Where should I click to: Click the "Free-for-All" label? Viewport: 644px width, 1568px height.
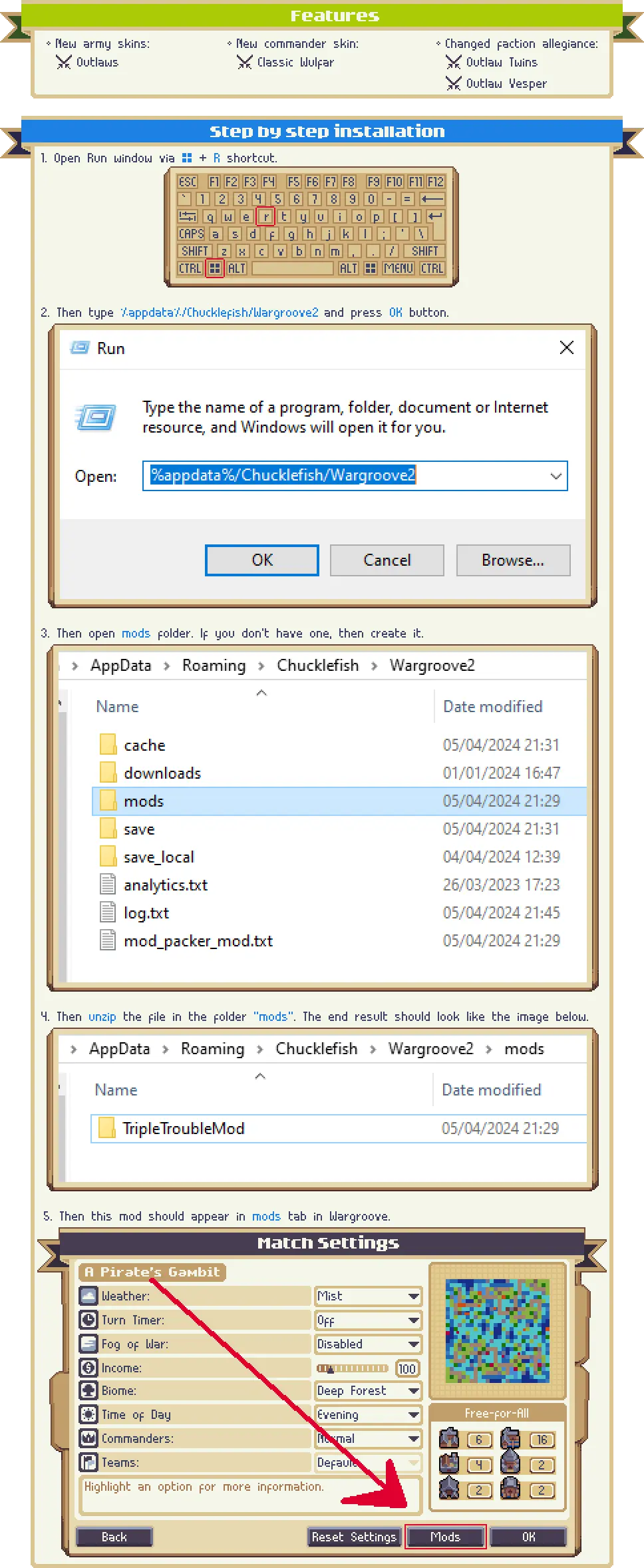click(497, 1413)
